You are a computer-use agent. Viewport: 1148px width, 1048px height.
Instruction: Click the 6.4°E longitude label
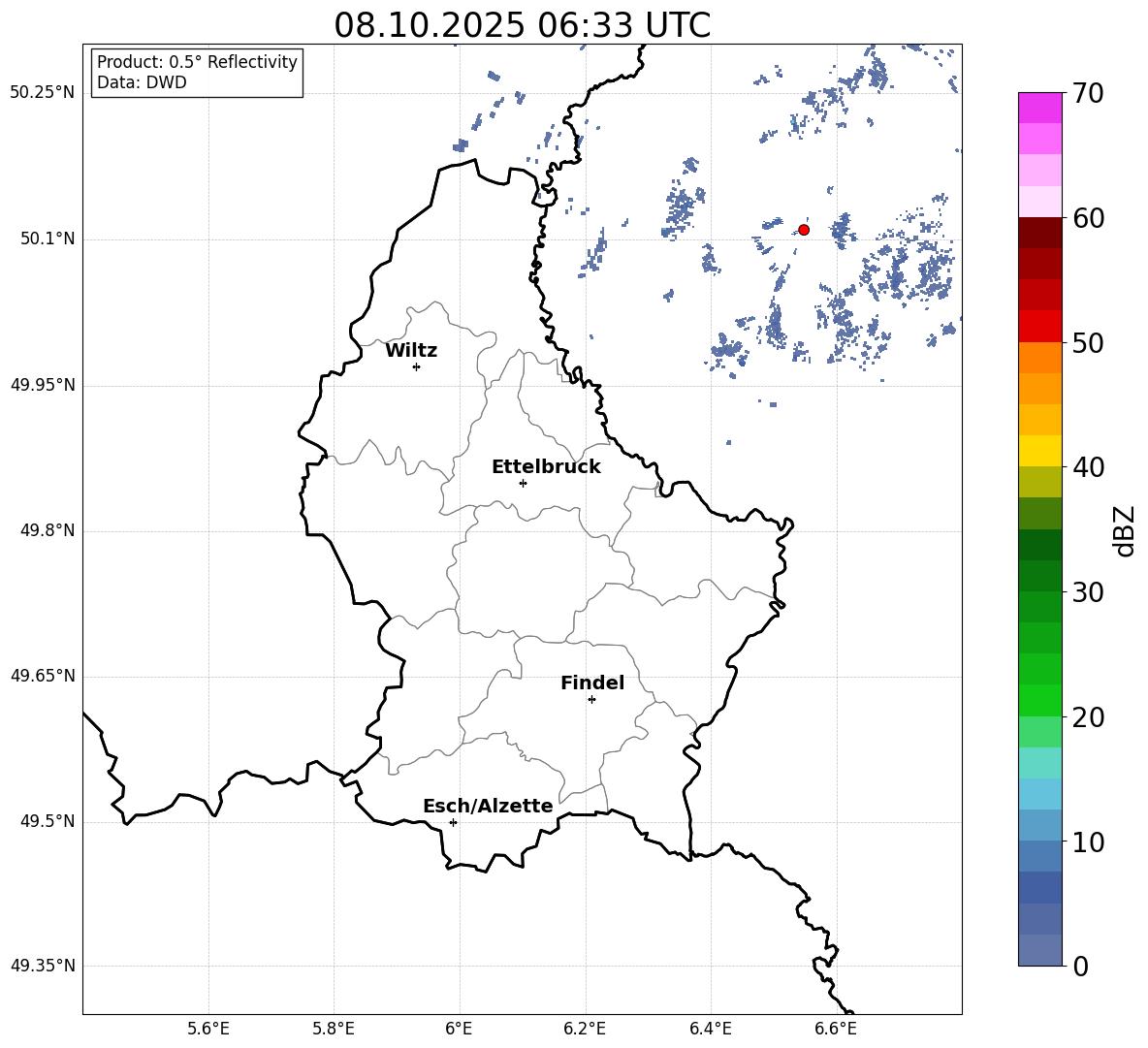(x=711, y=1029)
